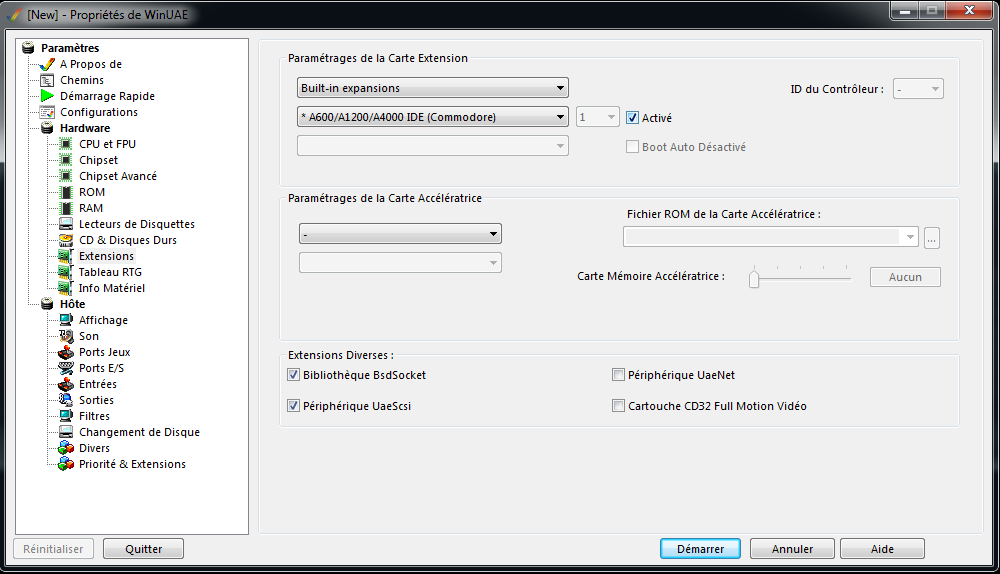The image size is (1000, 574).
Task: Open the A600/A1200/A4000 IDE dropdown
Action: pyautogui.click(x=432, y=117)
